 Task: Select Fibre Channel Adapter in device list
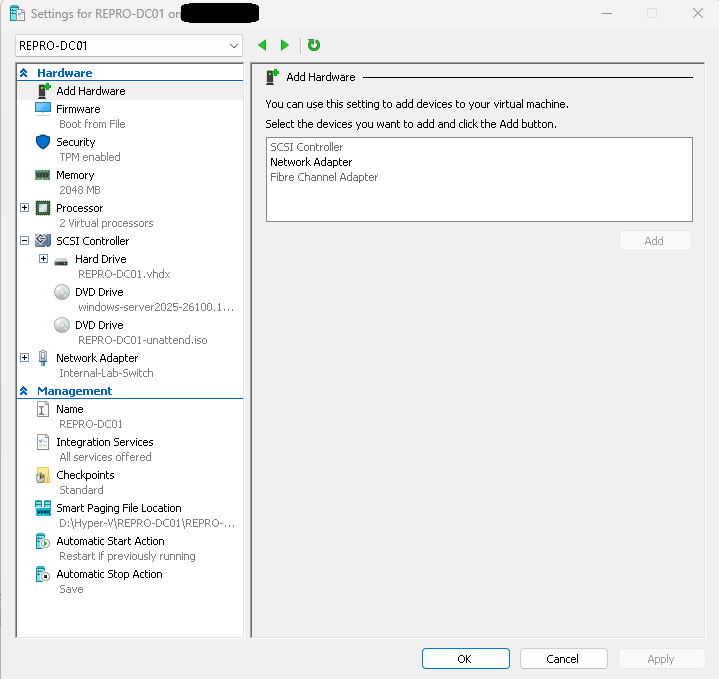pos(324,177)
